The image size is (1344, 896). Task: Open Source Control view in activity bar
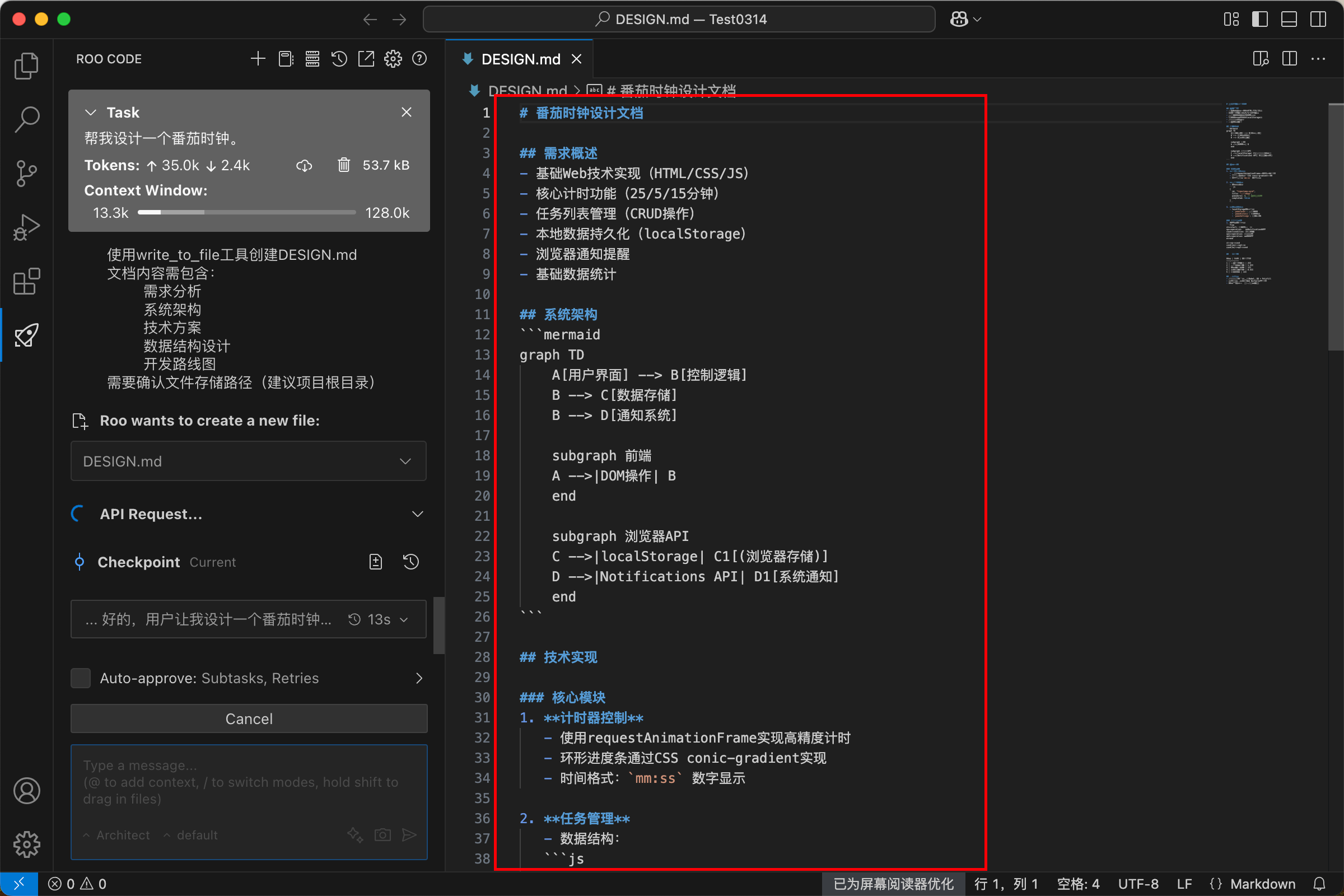point(26,173)
